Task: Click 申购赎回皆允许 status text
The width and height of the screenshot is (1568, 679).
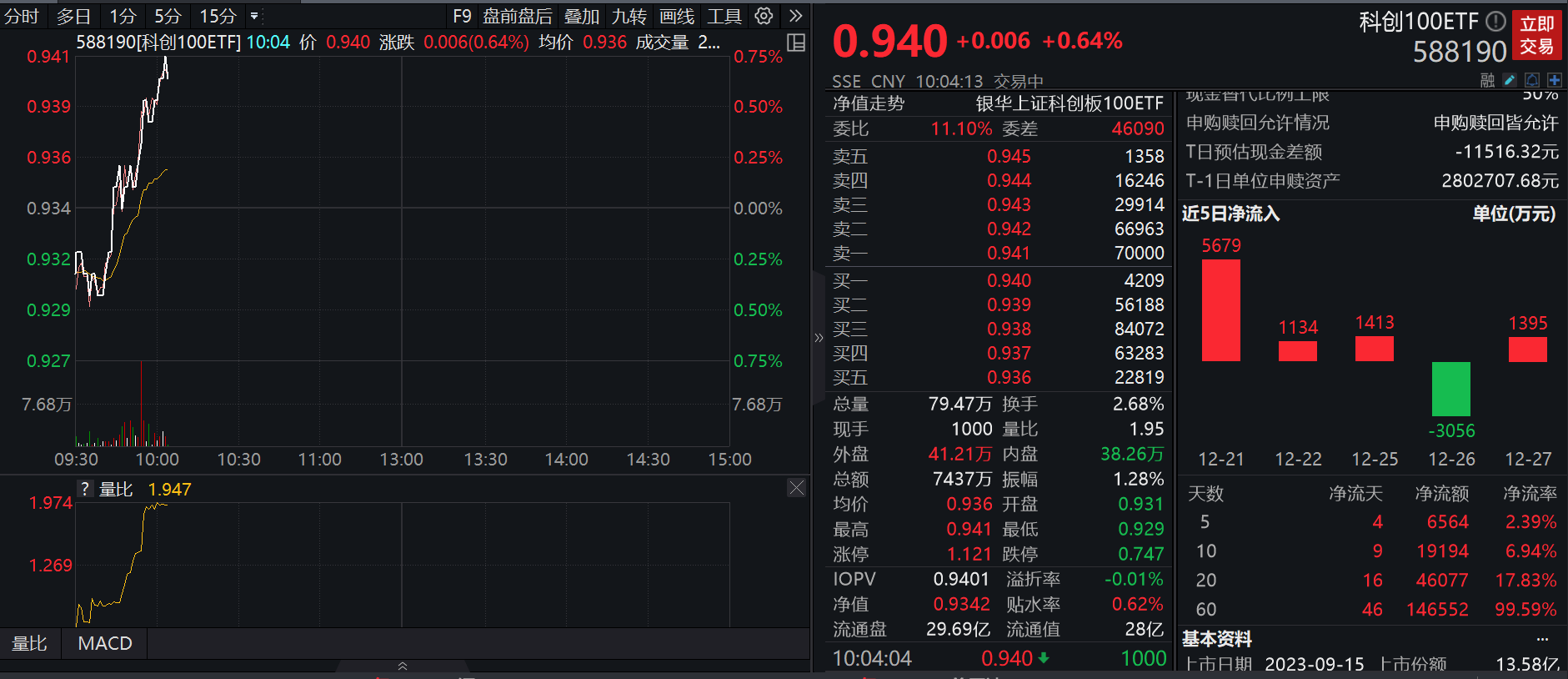Action: 1495,123
